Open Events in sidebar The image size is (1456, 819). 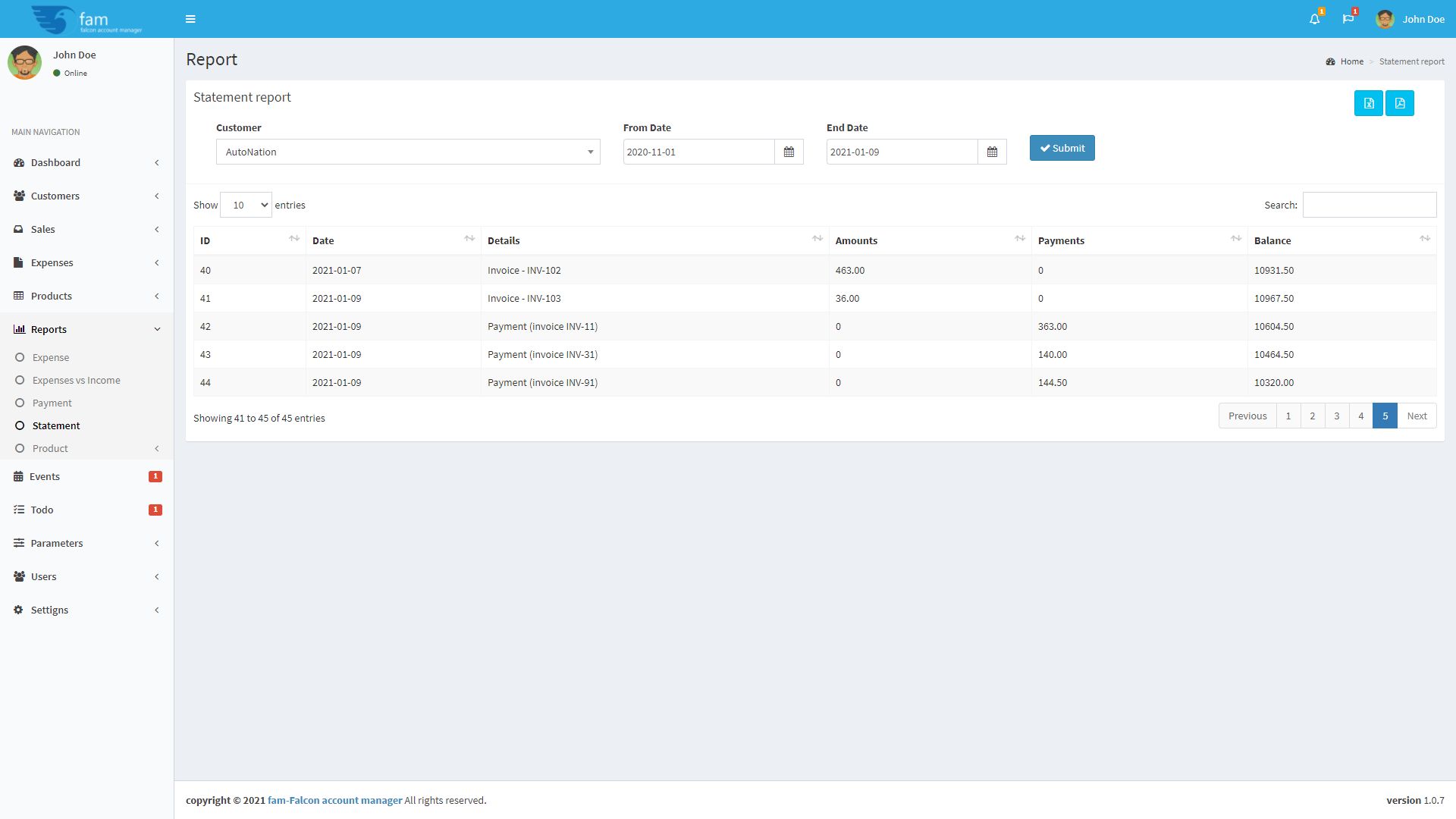point(45,476)
